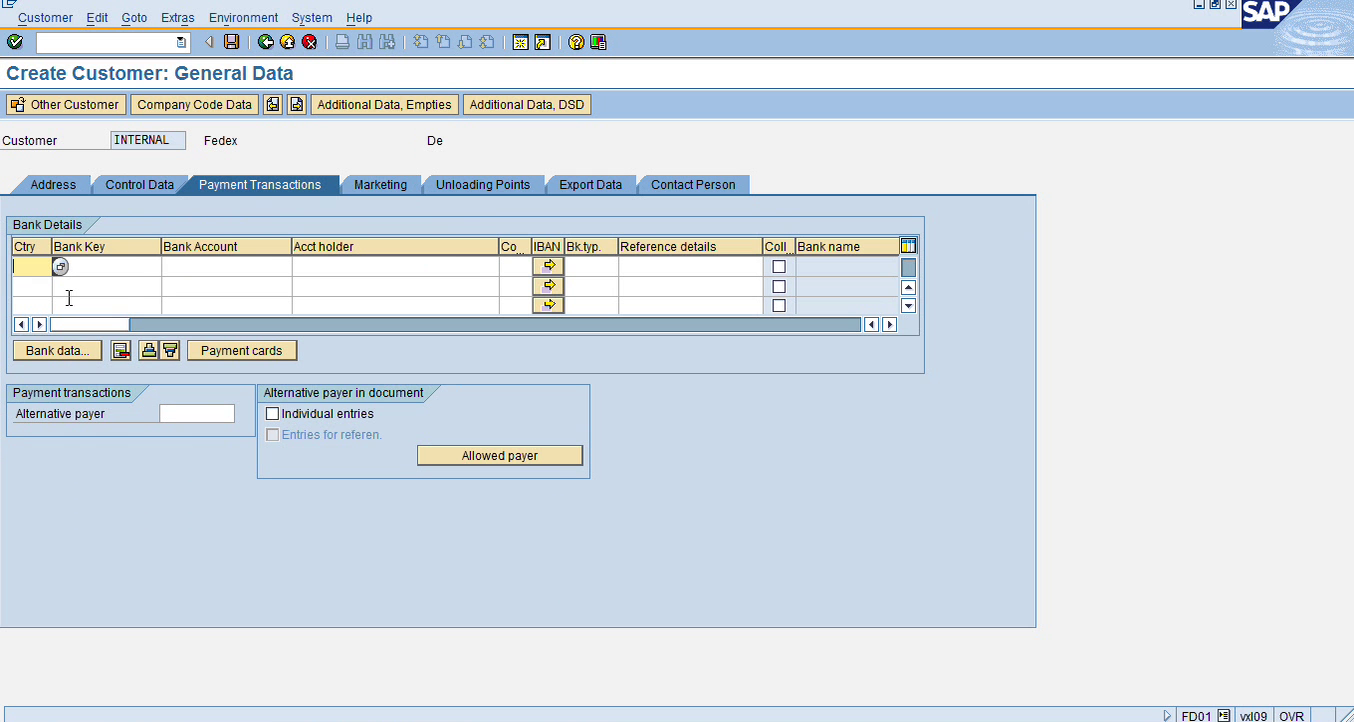Switch to the Control Data tab
The image size is (1354, 722).
[139, 185]
